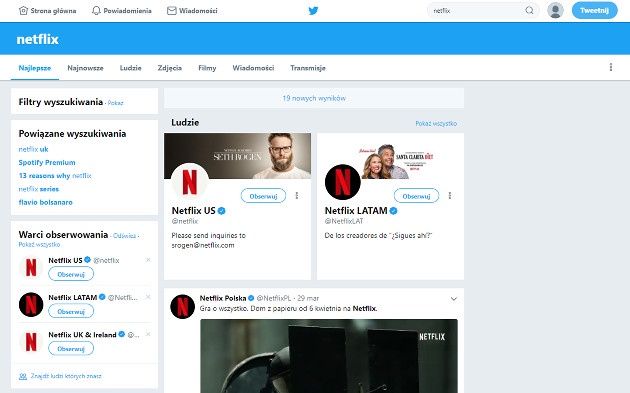Open Netflix LATAM card name link
The height and width of the screenshot is (393, 630).
[356, 211]
